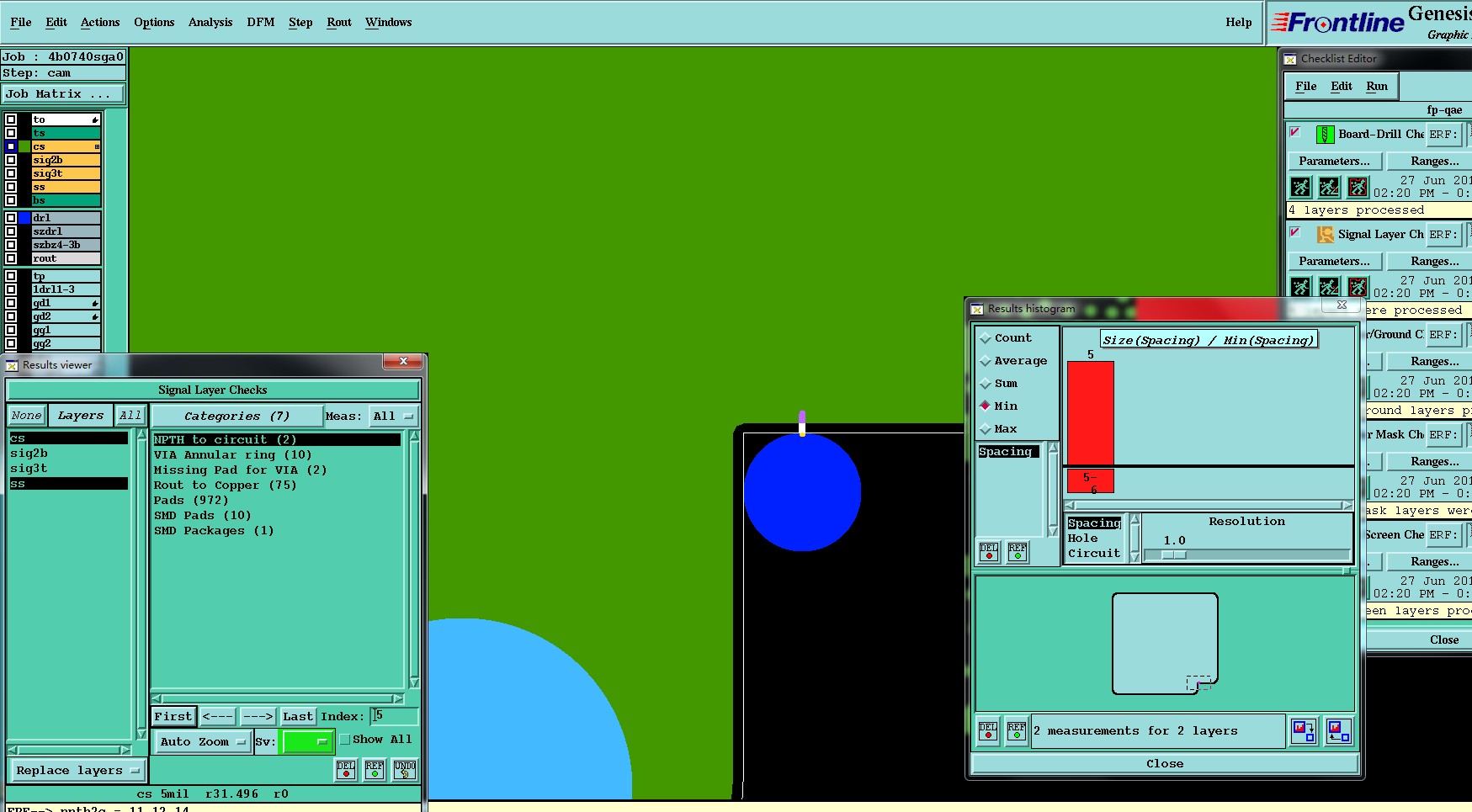
Task: Open the Meas: All dropdown
Action: 393,417
